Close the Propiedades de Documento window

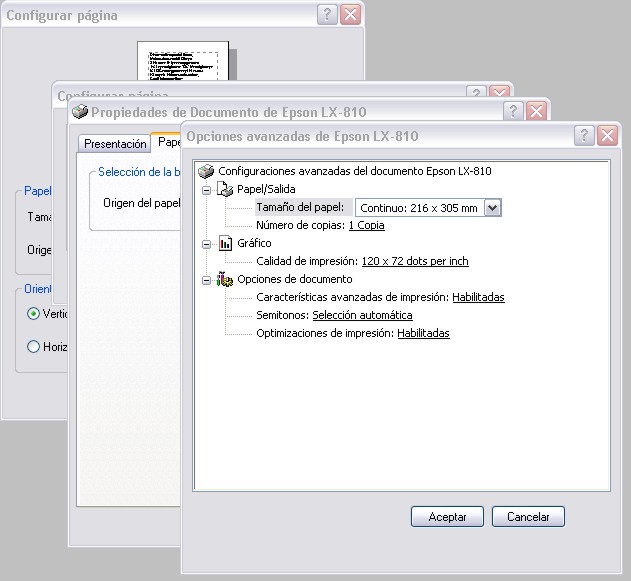pyautogui.click(x=536, y=111)
